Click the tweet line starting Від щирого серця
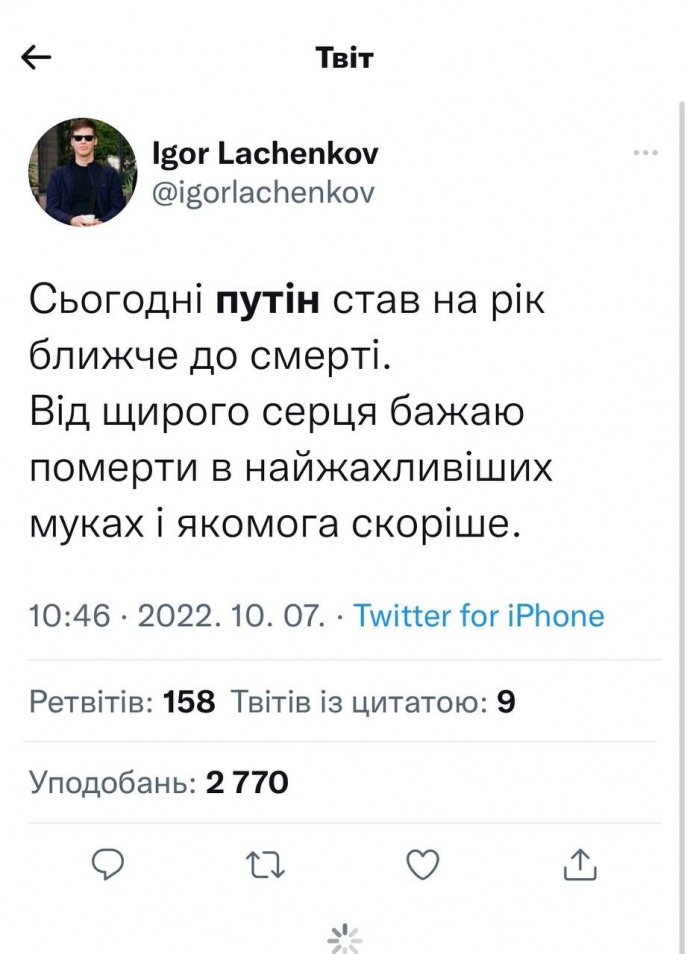 pyautogui.click(x=277, y=411)
